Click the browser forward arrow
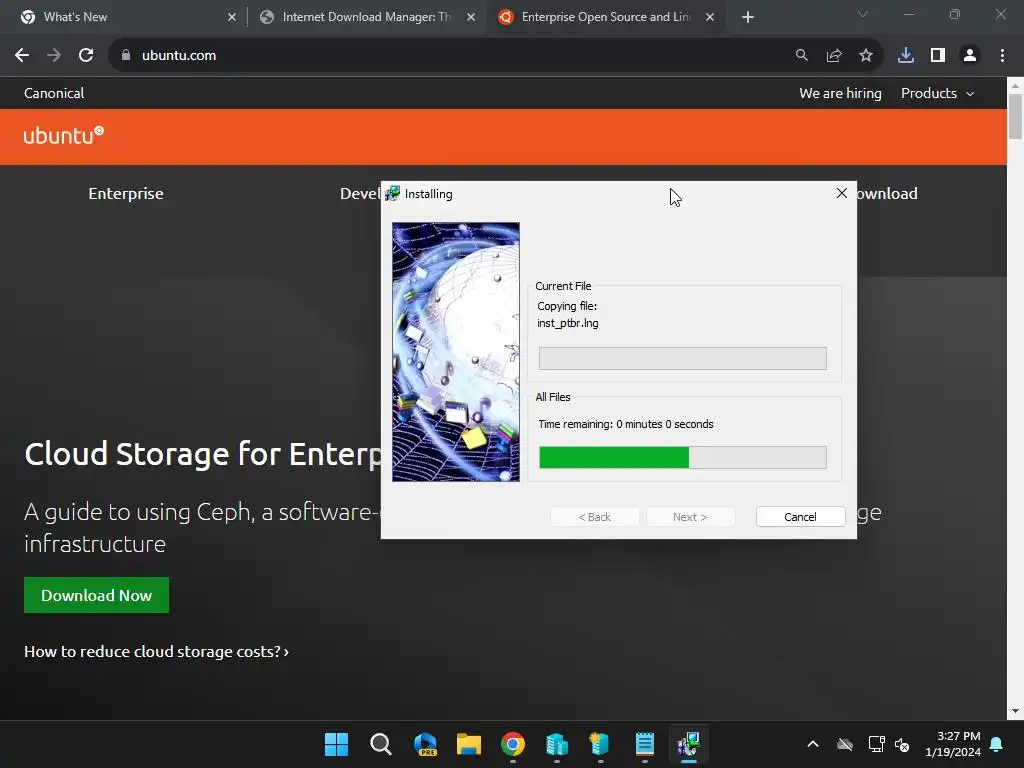 coord(54,56)
